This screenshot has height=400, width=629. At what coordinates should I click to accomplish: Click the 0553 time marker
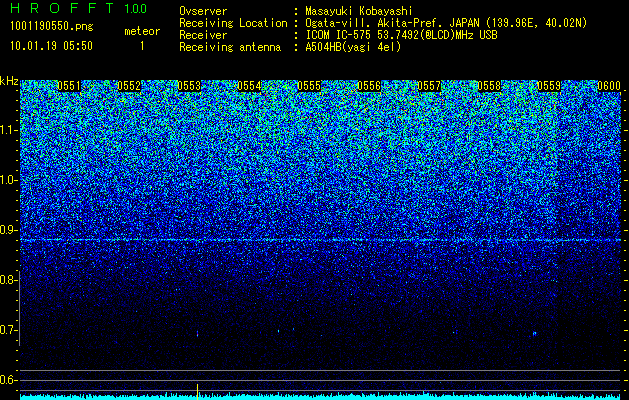coord(189,86)
